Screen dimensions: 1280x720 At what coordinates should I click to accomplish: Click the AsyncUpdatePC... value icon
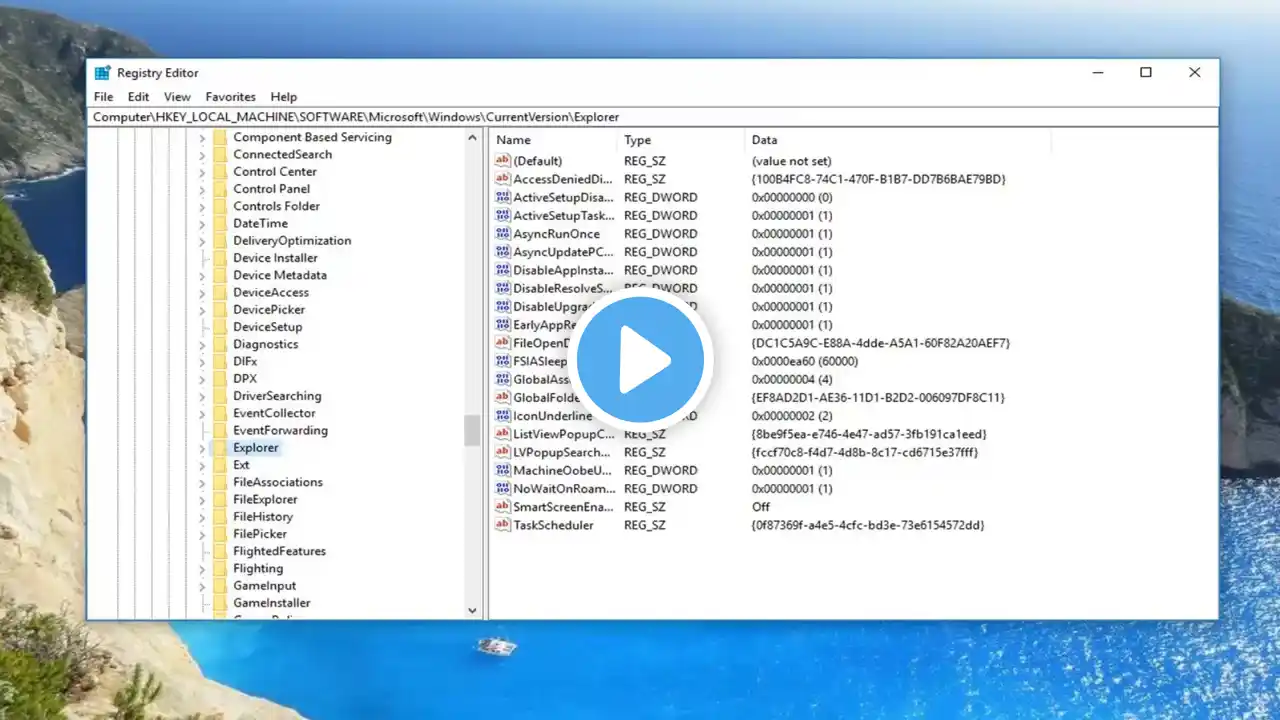503,252
